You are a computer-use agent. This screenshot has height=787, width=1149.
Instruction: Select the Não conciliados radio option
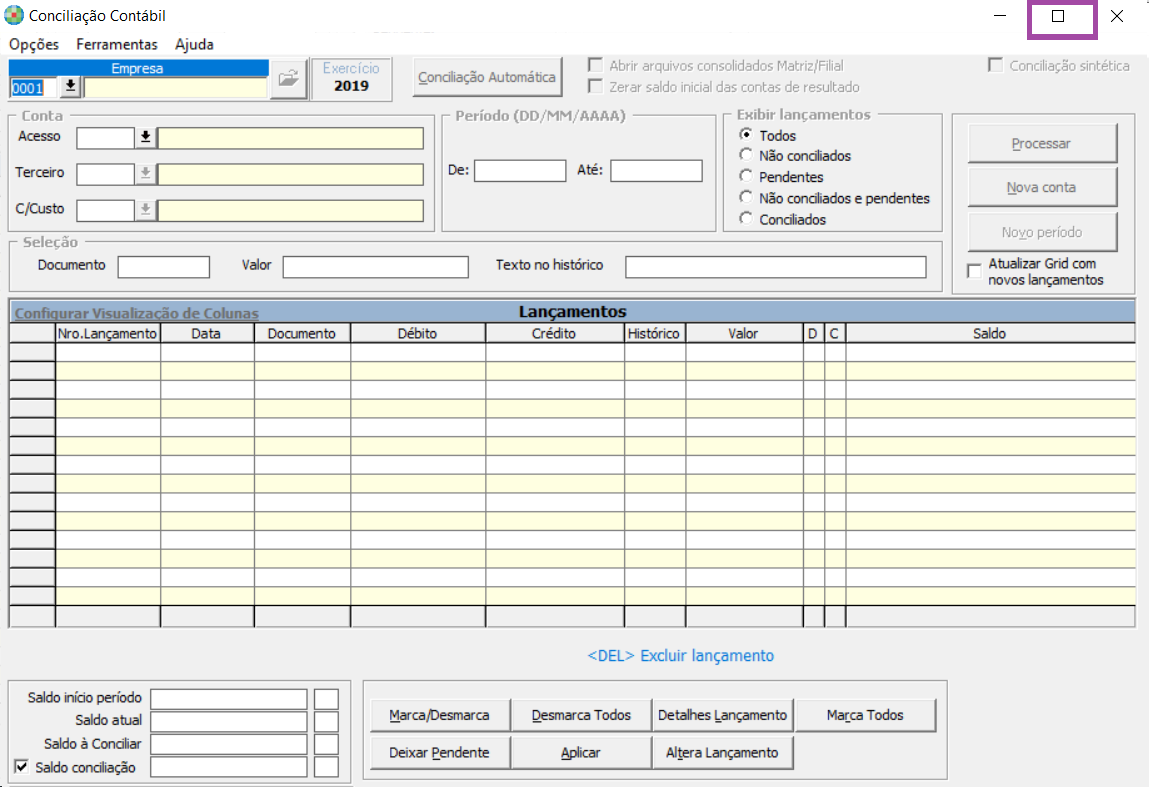tap(745, 155)
